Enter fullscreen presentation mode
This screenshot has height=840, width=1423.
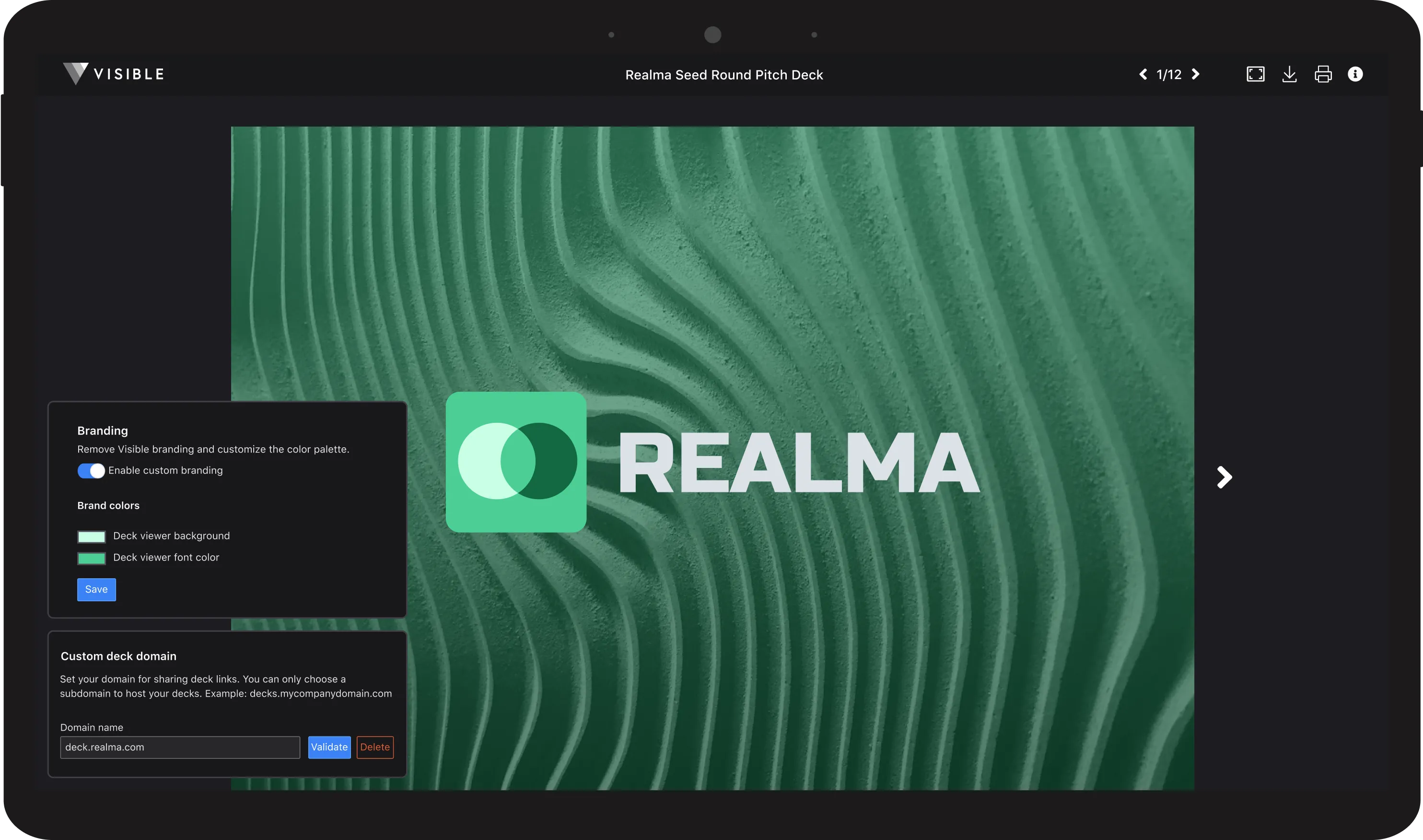[x=1256, y=74]
